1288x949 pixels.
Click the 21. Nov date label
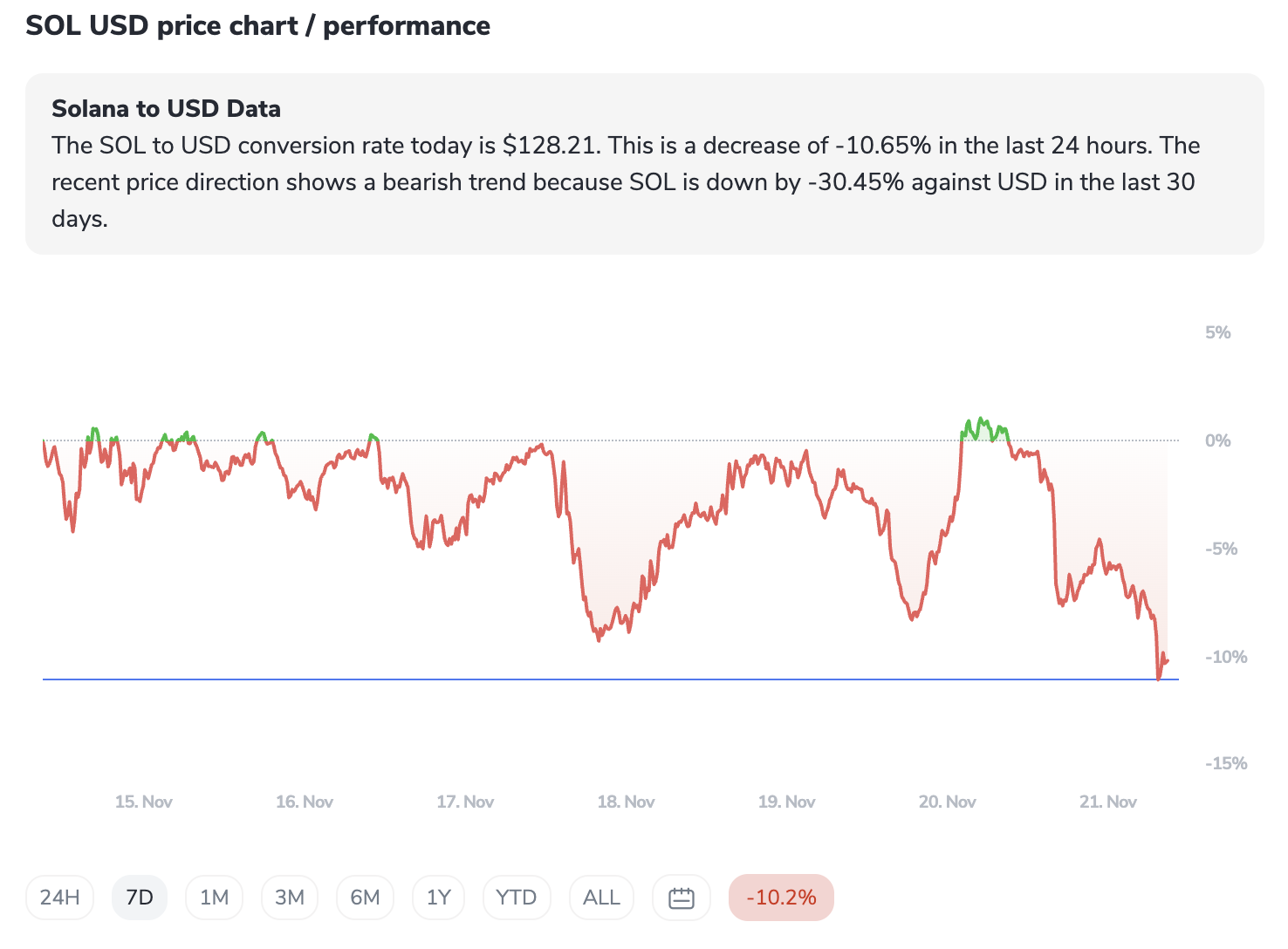[1107, 802]
